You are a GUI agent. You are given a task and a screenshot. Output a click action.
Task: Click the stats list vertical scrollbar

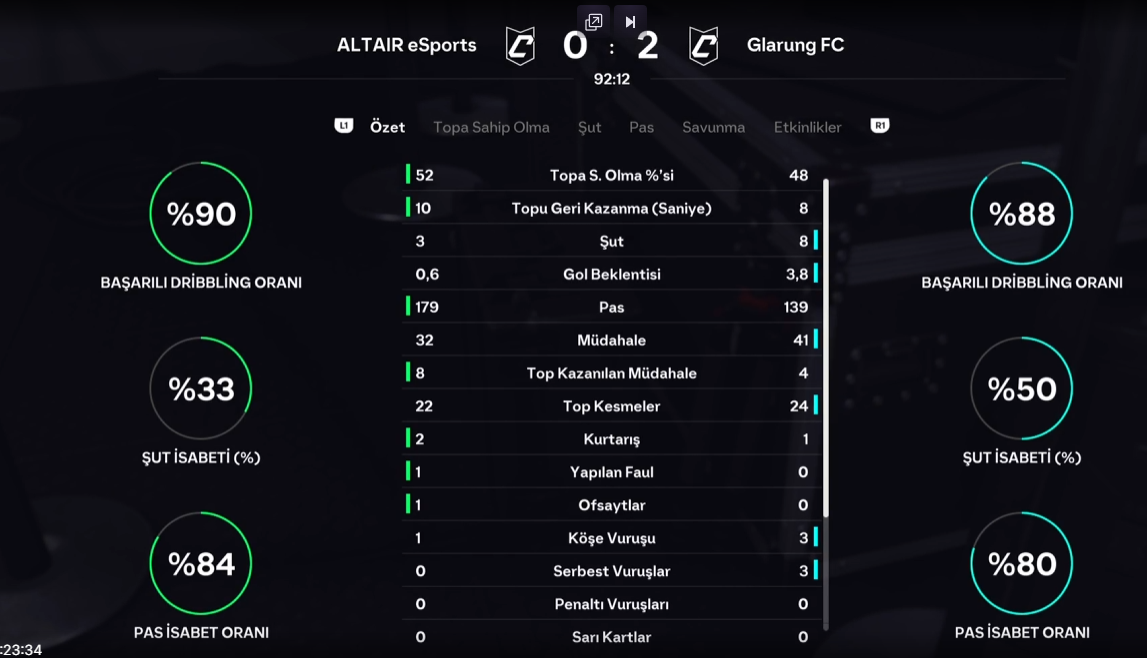click(826, 350)
